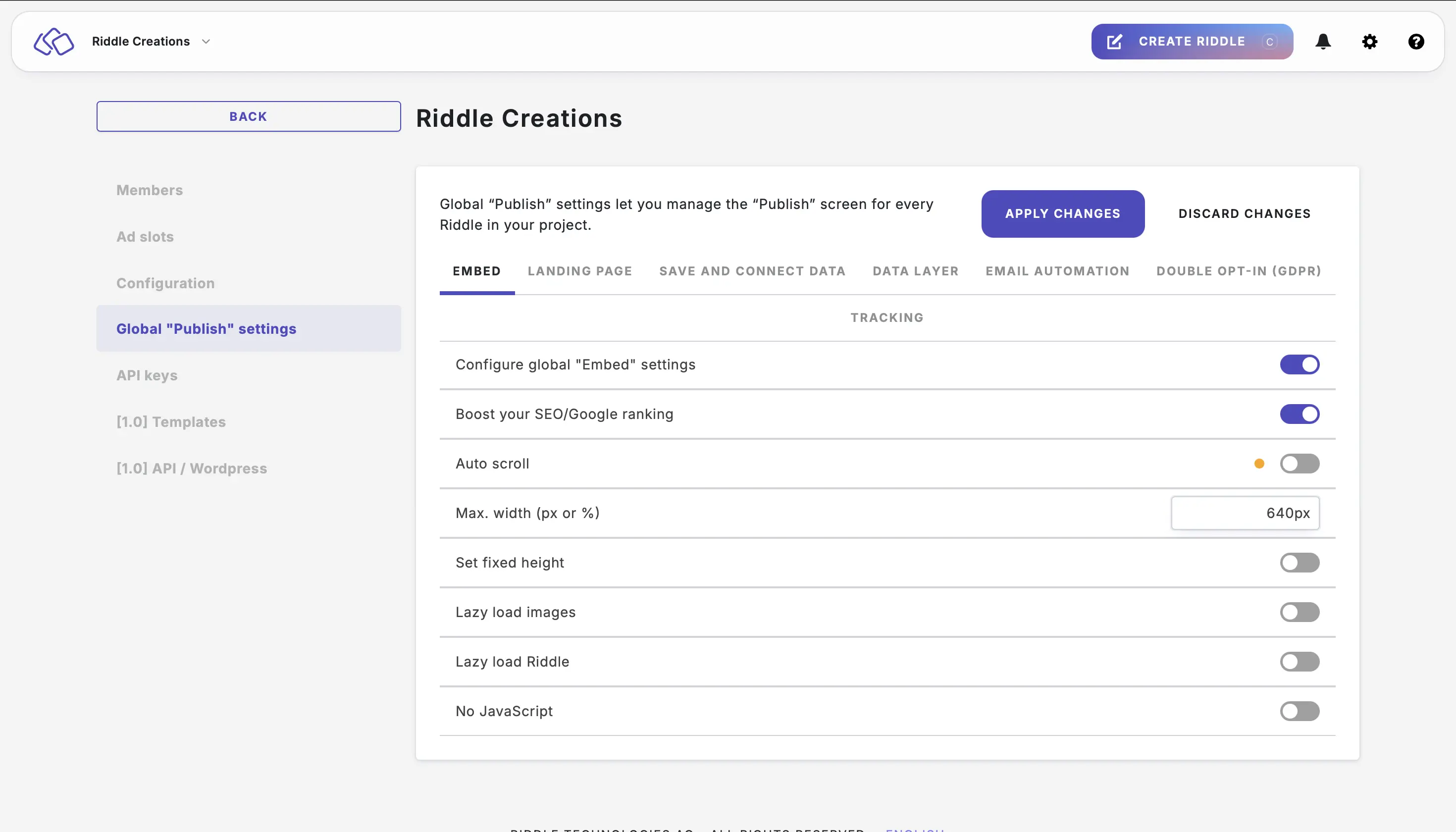Disable Configure global "Embed" settings toggle
Screen dimensions: 1456x832
[1300, 364]
